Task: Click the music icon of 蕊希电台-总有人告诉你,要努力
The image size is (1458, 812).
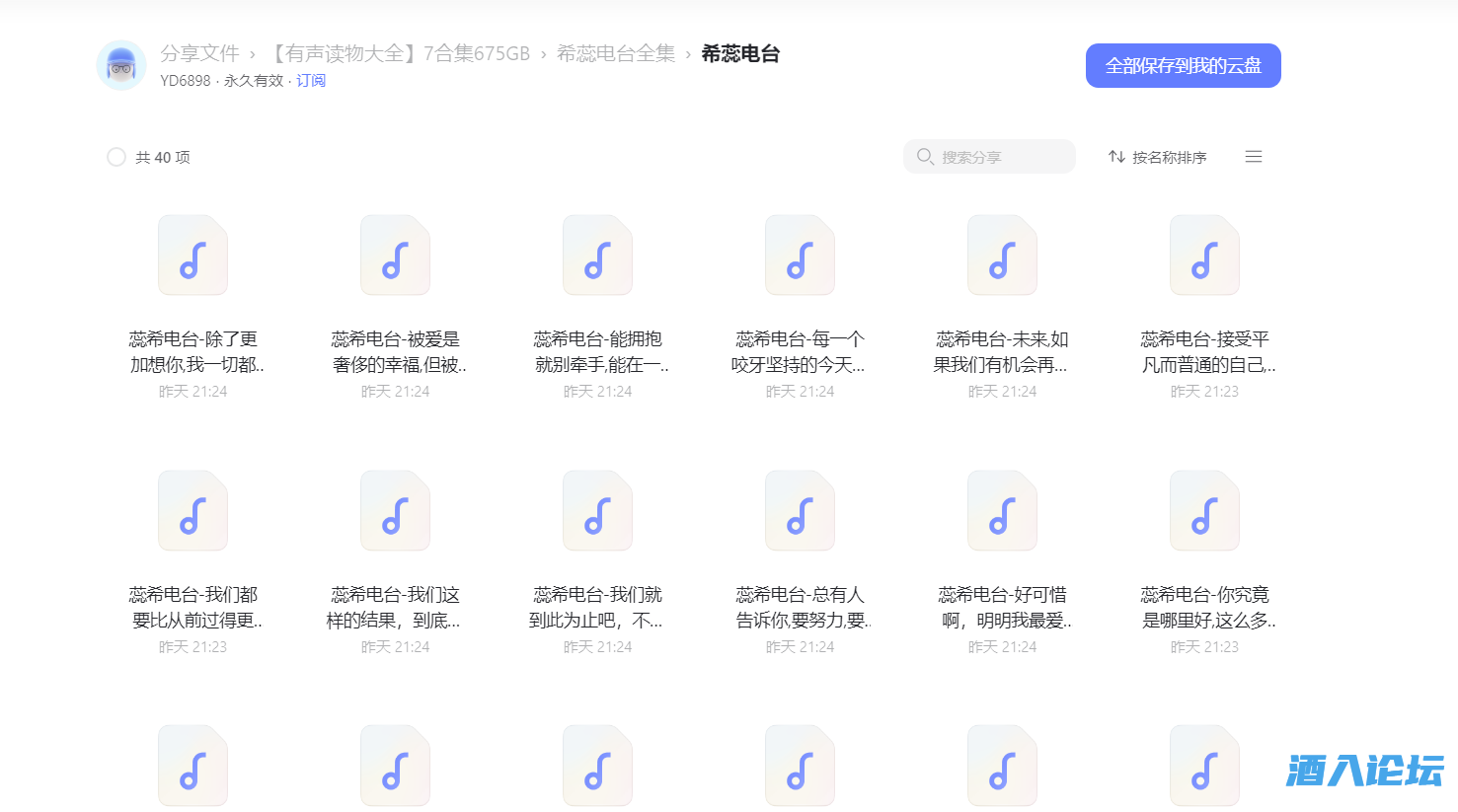Action: pyautogui.click(x=800, y=510)
